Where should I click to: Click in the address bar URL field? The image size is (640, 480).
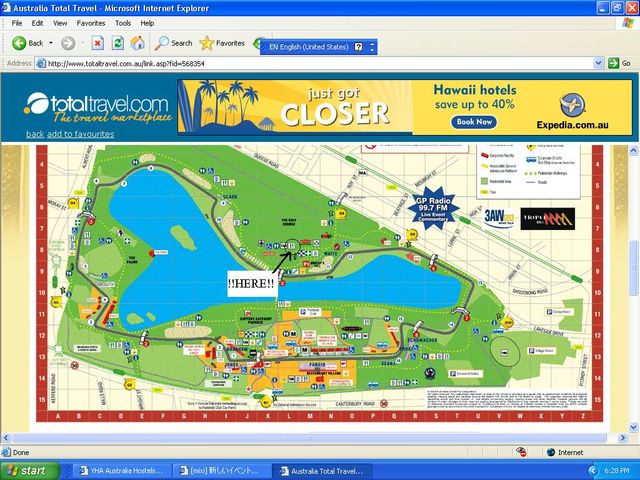point(300,63)
